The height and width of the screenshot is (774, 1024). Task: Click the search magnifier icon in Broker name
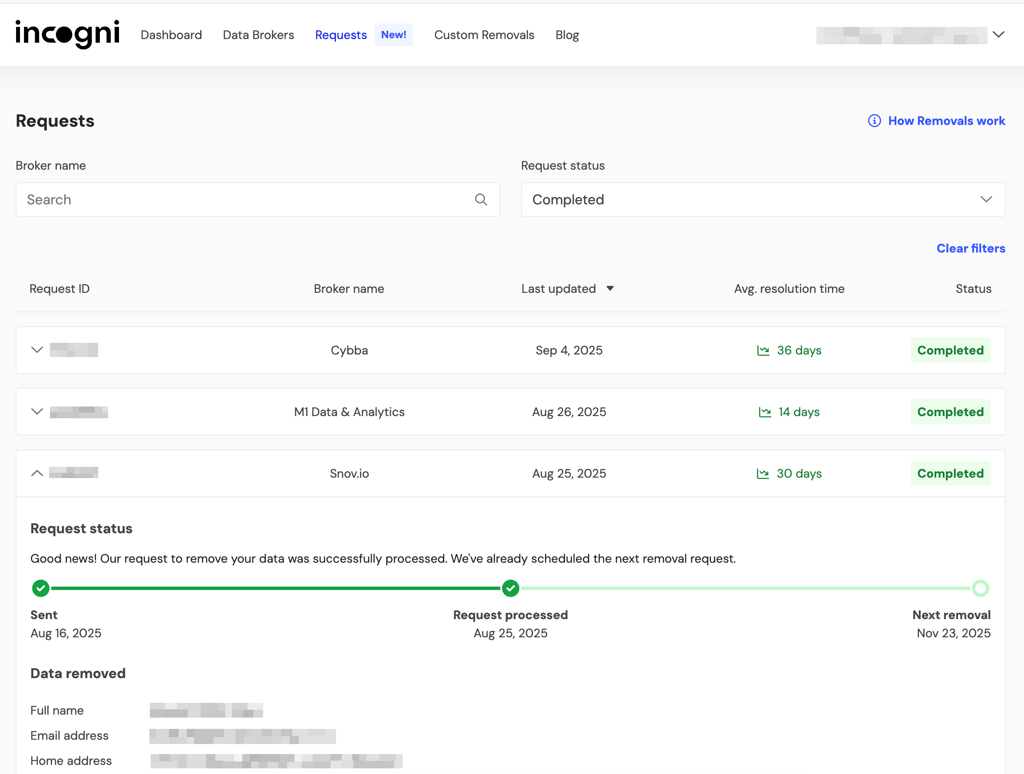click(x=481, y=200)
